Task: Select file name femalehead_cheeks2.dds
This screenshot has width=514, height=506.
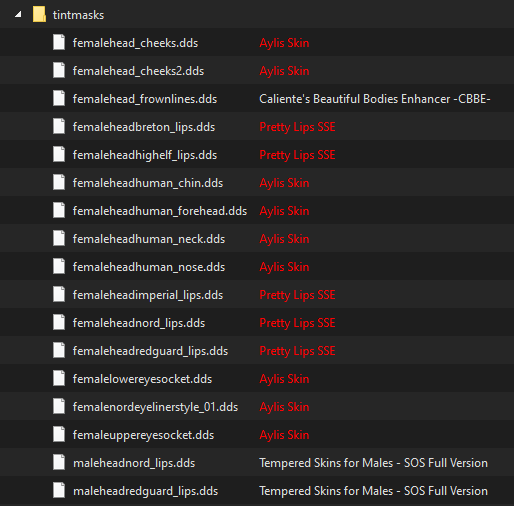Action: 138,71
